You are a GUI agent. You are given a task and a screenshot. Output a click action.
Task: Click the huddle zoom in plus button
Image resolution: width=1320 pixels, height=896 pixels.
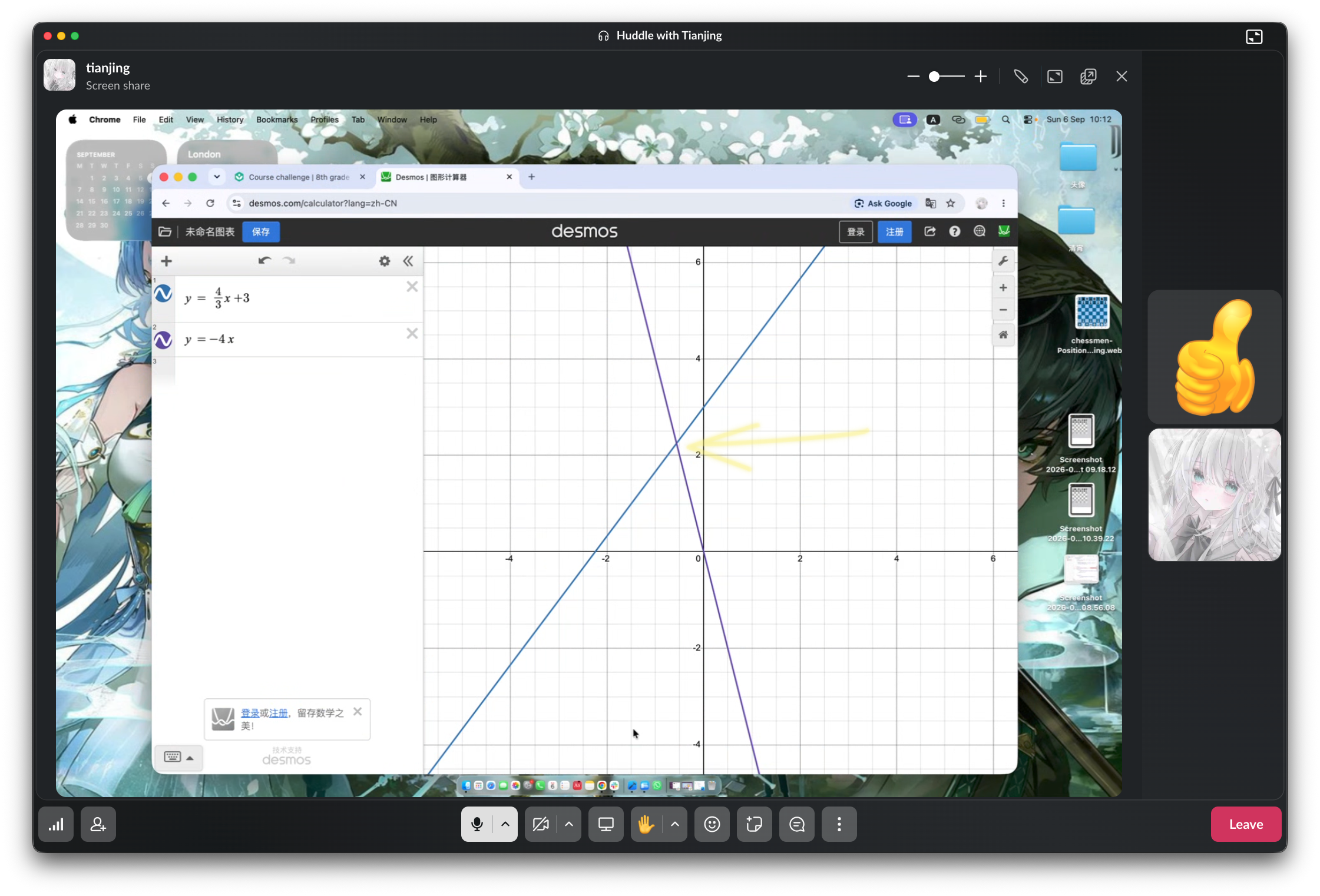point(981,77)
